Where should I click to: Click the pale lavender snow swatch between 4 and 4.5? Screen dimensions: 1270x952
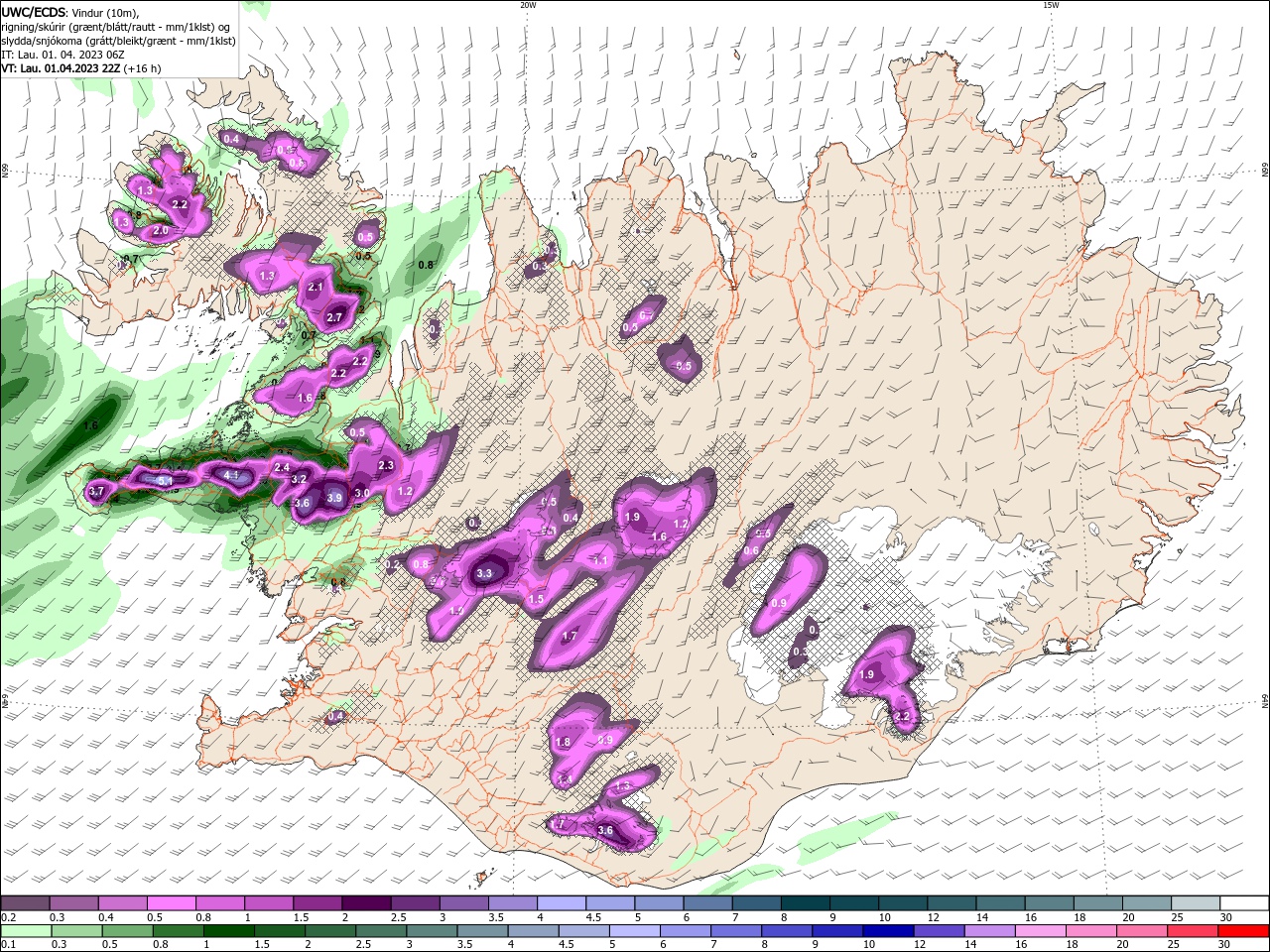coord(562,903)
